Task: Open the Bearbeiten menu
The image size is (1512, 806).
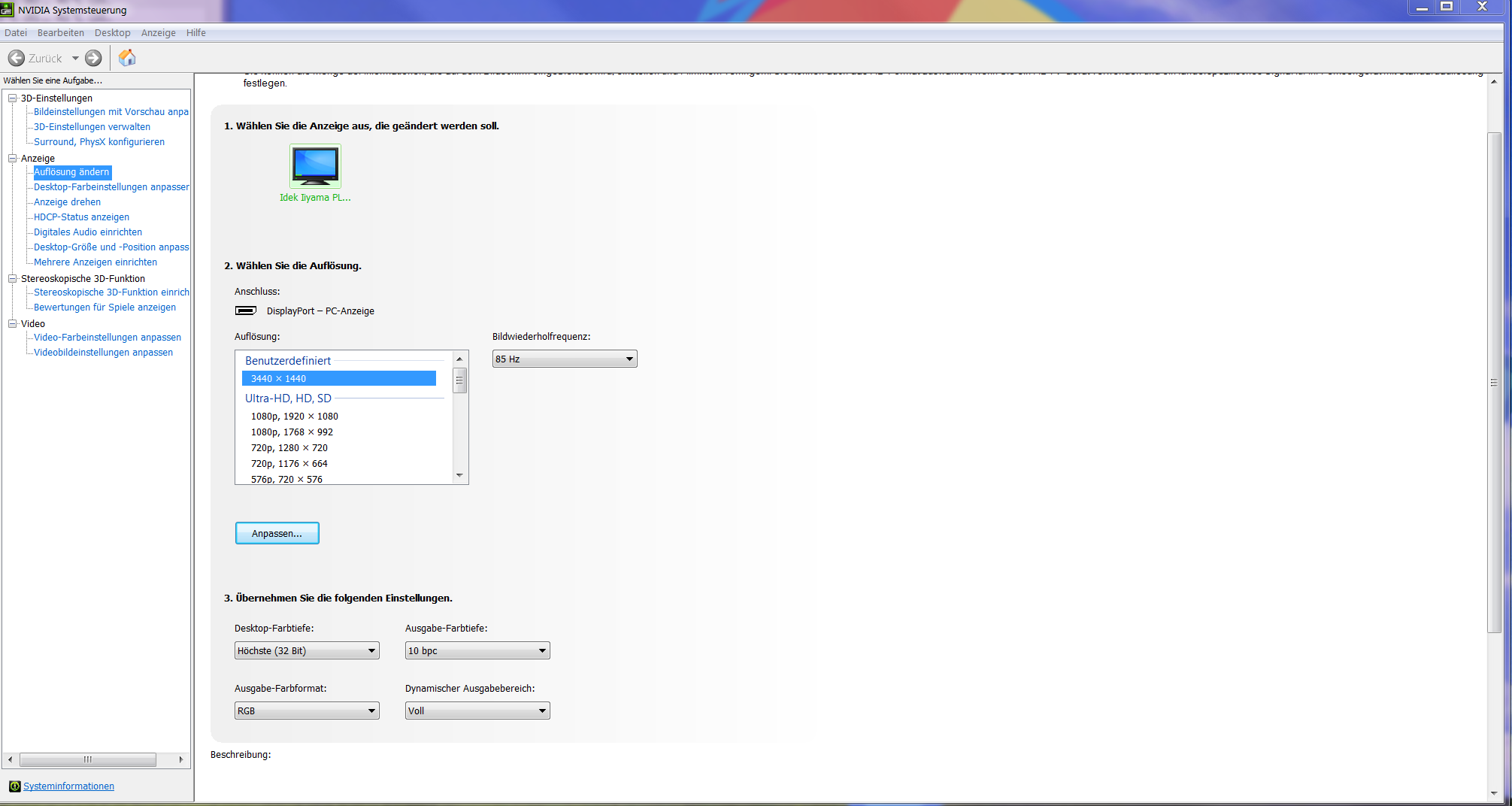Action: point(61,32)
